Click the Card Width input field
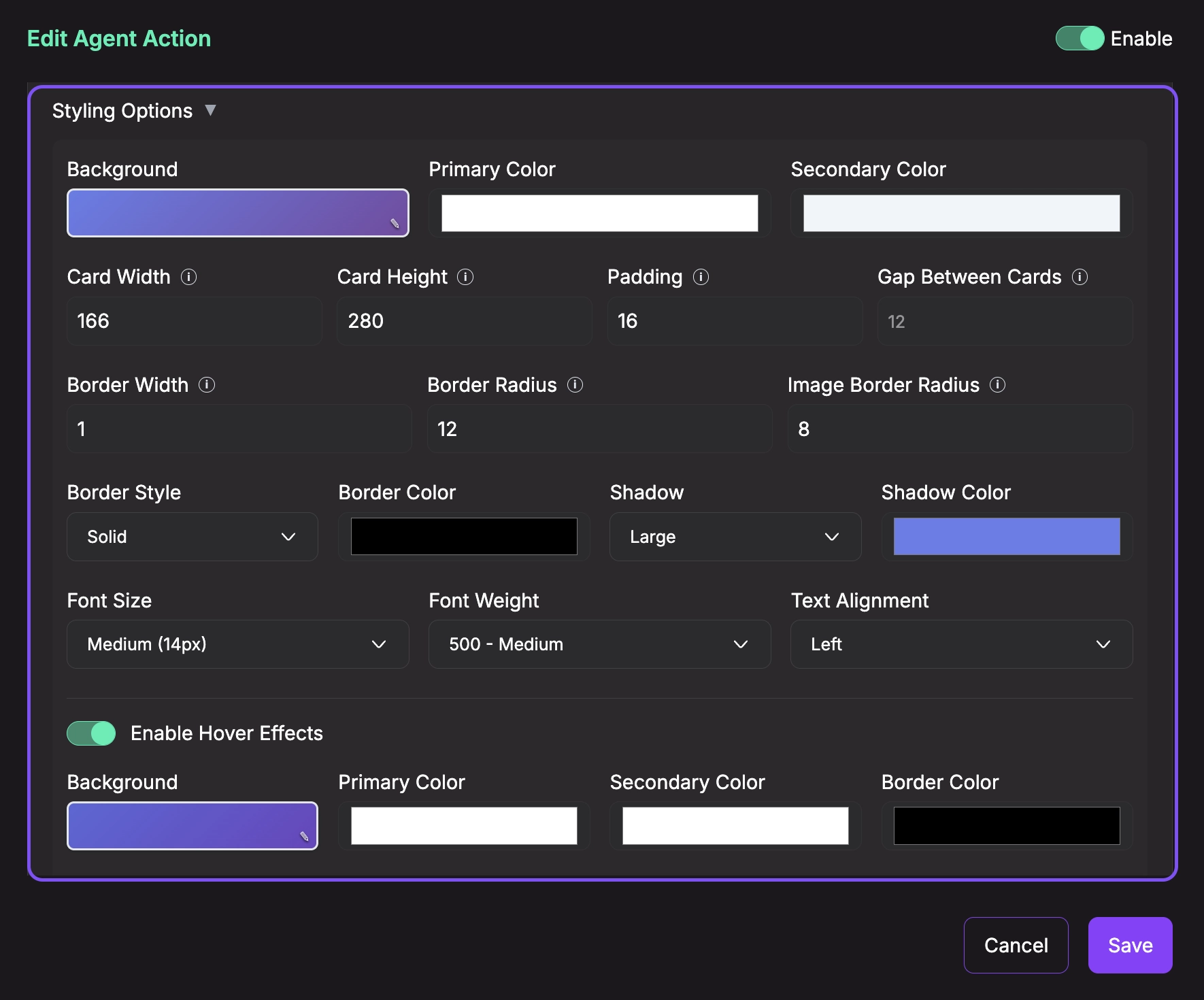The height and width of the screenshot is (1000, 1204). [194, 321]
